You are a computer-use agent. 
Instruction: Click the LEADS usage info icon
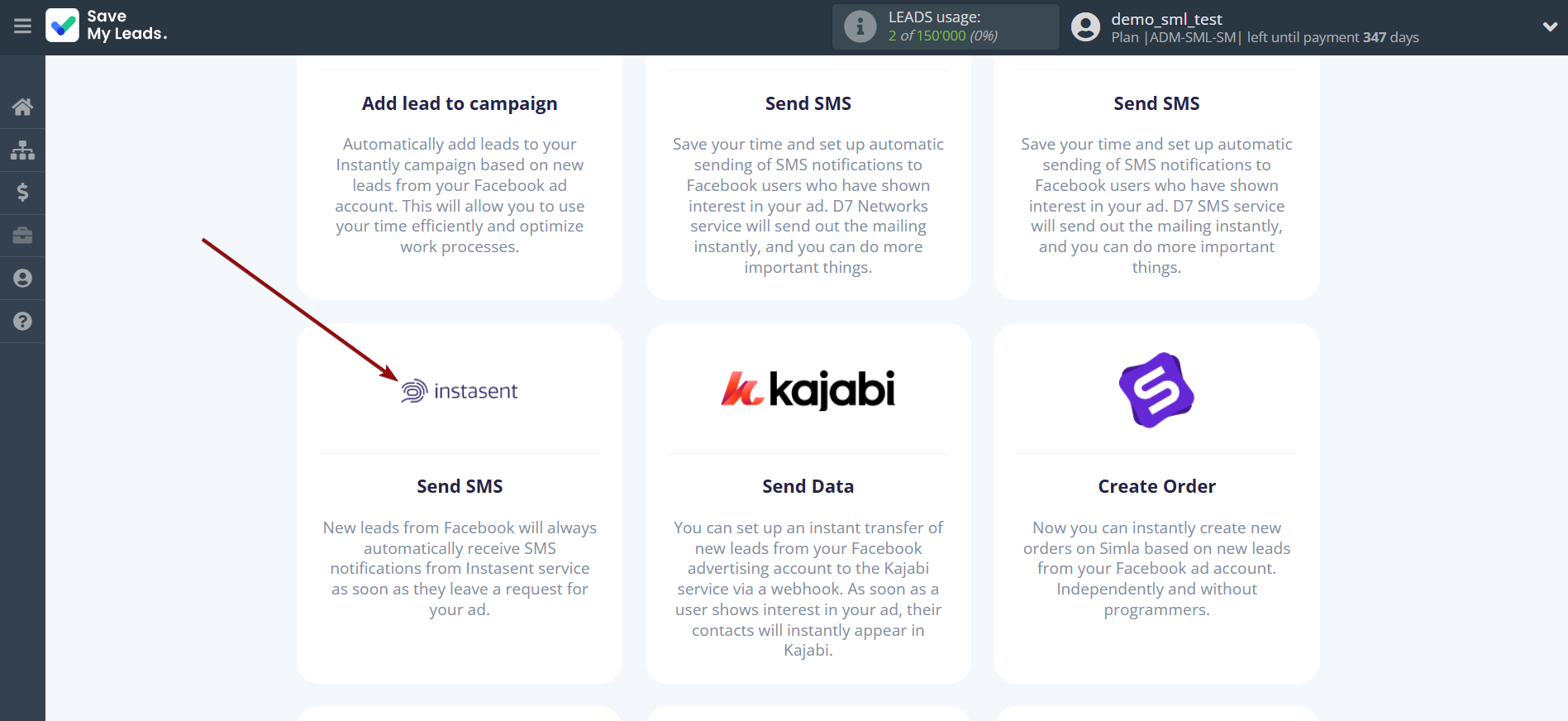(x=860, y=26)
